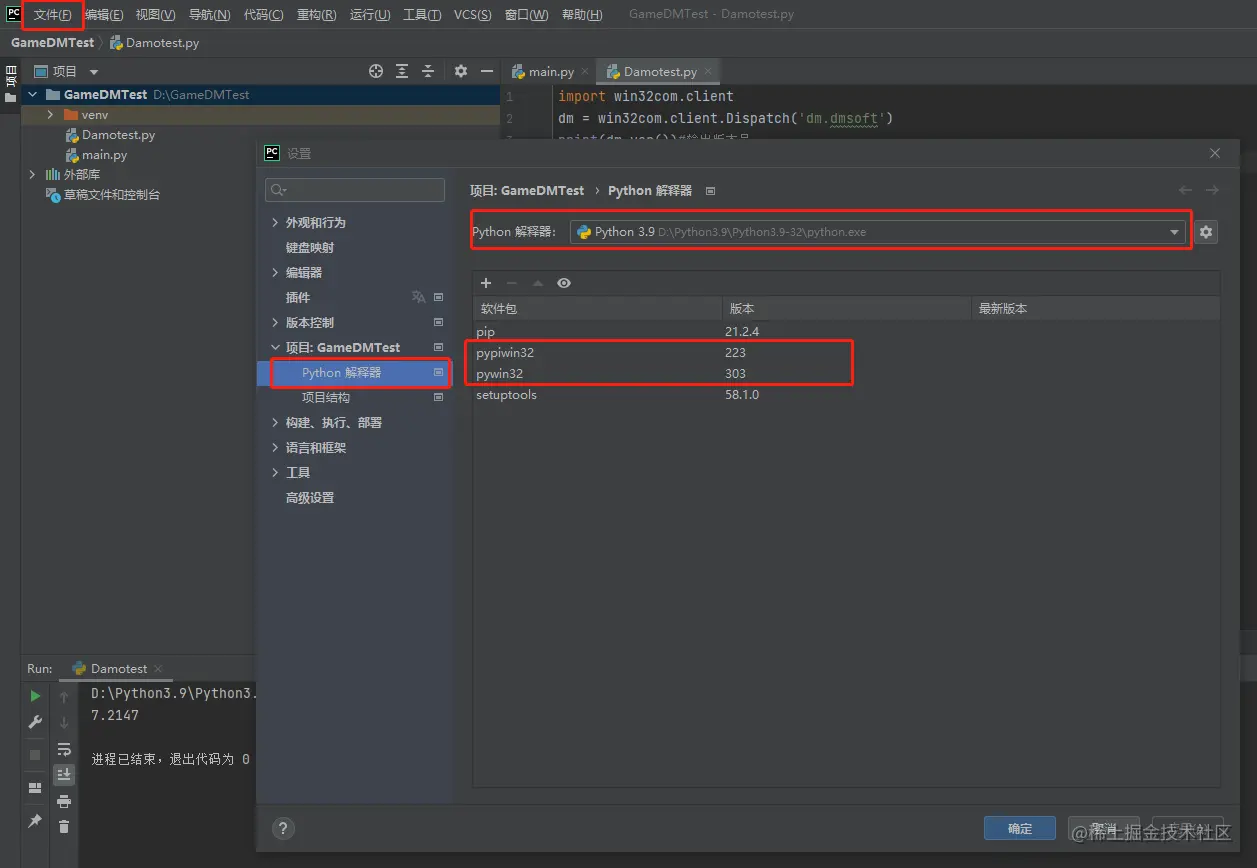This screenshot has height=868, width=1257.
Task: Open the 项目 view dropdown arrow
Action: point(94,72)
